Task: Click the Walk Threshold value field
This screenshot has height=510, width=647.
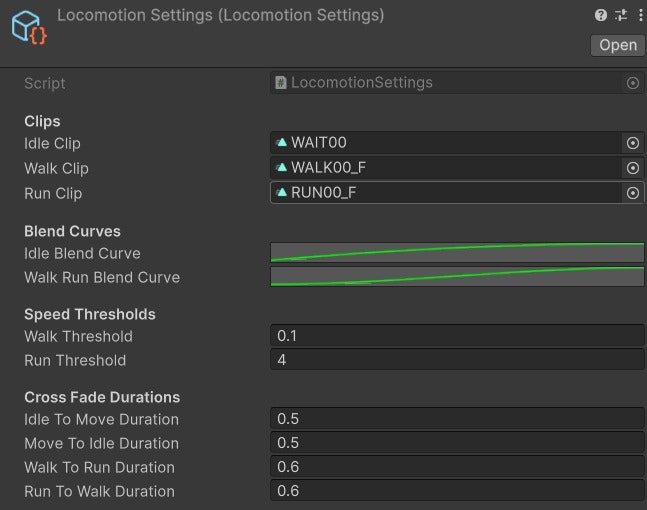Action: coord(457,335)
